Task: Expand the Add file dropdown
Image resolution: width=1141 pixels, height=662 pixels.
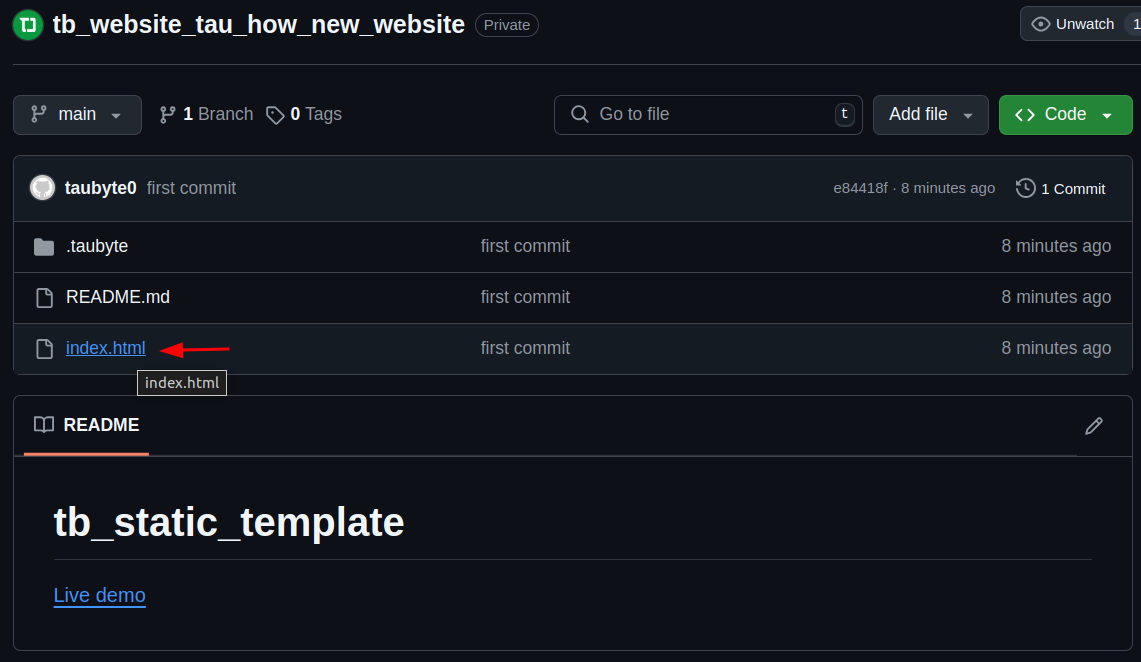Action: (x=930, y=115)
